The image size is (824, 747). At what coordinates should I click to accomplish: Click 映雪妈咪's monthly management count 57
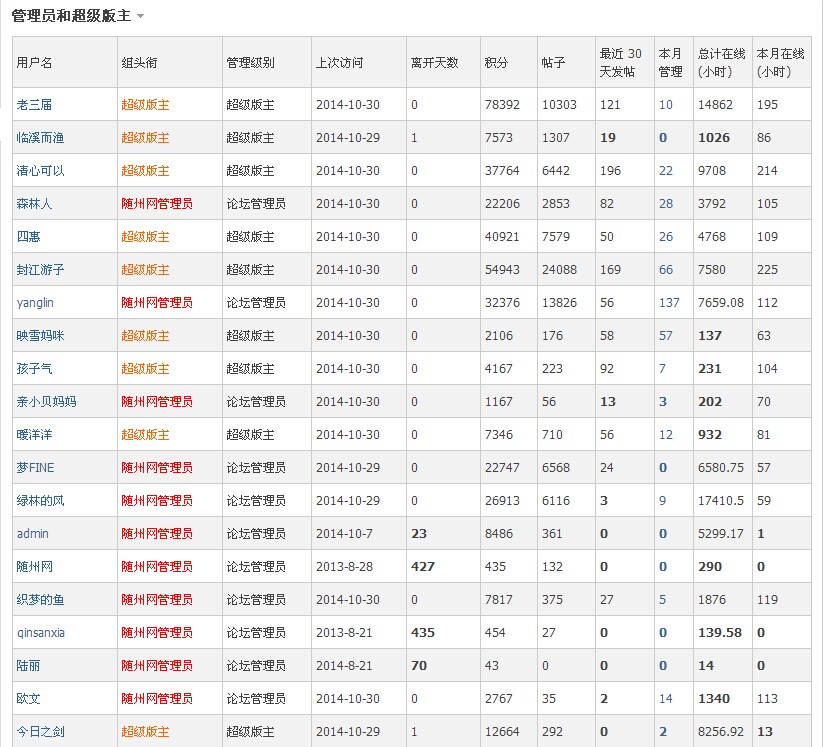[666, 336]
